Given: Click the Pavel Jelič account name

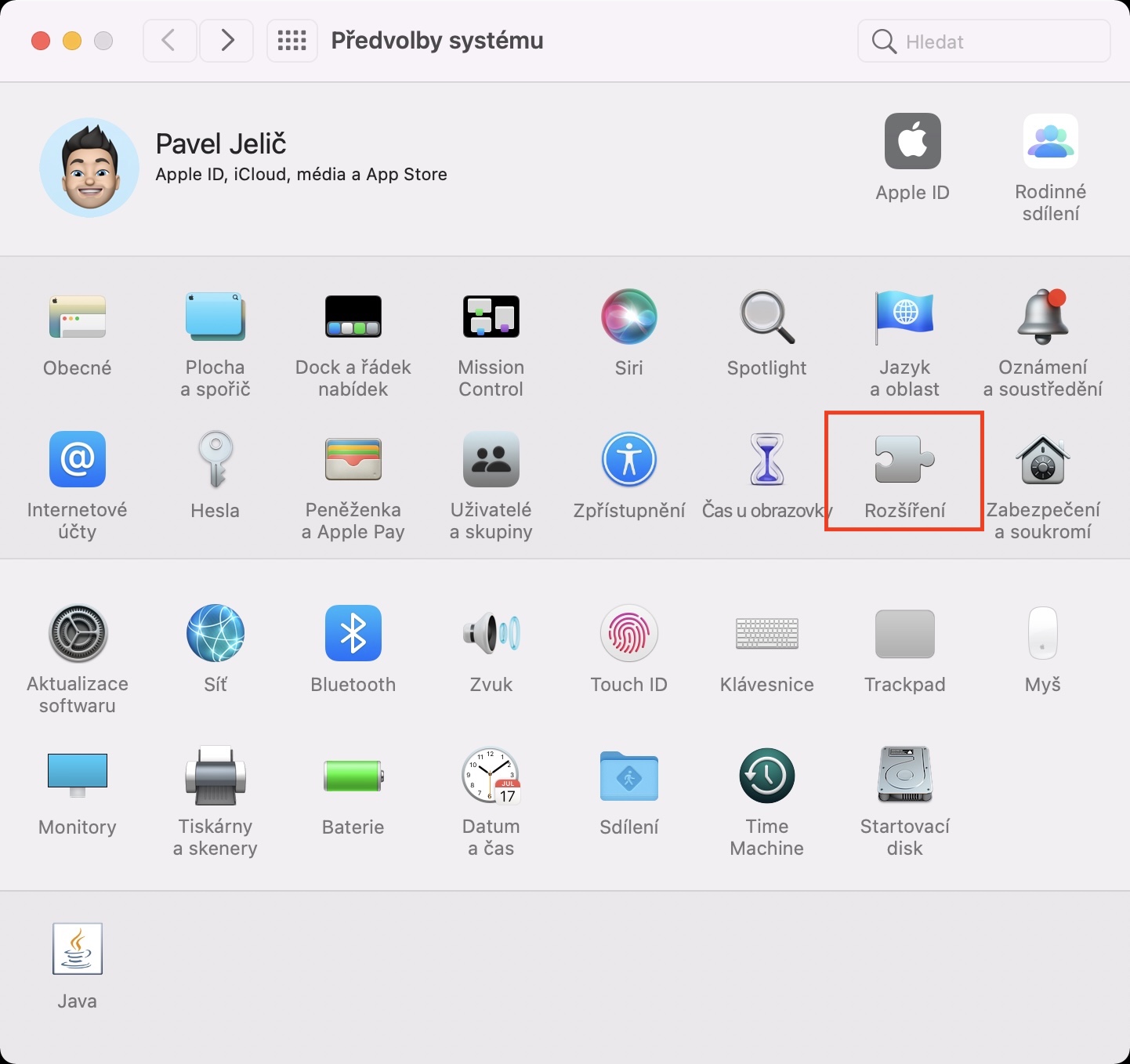Looking at the screenshot, I should [221, 143].
